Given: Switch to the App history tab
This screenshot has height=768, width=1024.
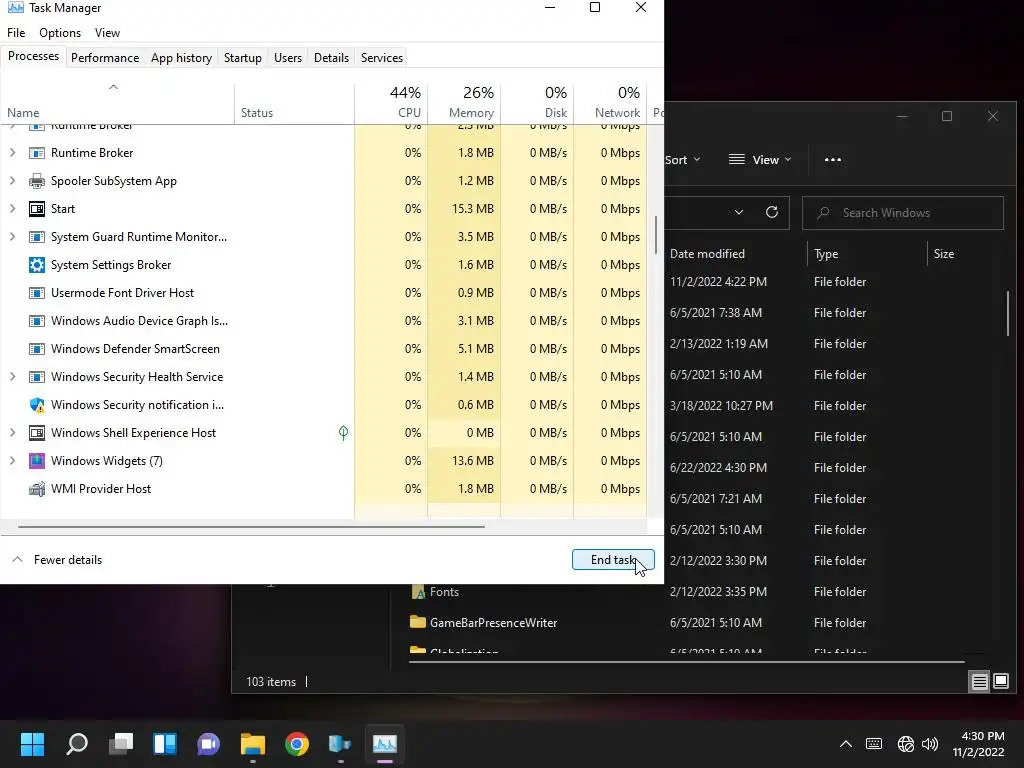Looking at the screenshot, I should [182, 57].
